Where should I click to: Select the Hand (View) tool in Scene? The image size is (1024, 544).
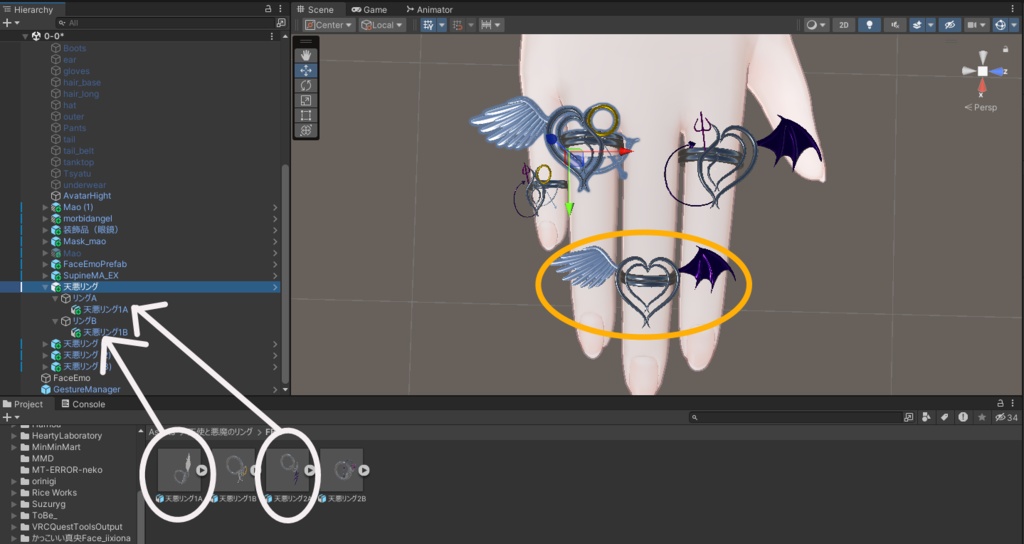click(306, 56)
